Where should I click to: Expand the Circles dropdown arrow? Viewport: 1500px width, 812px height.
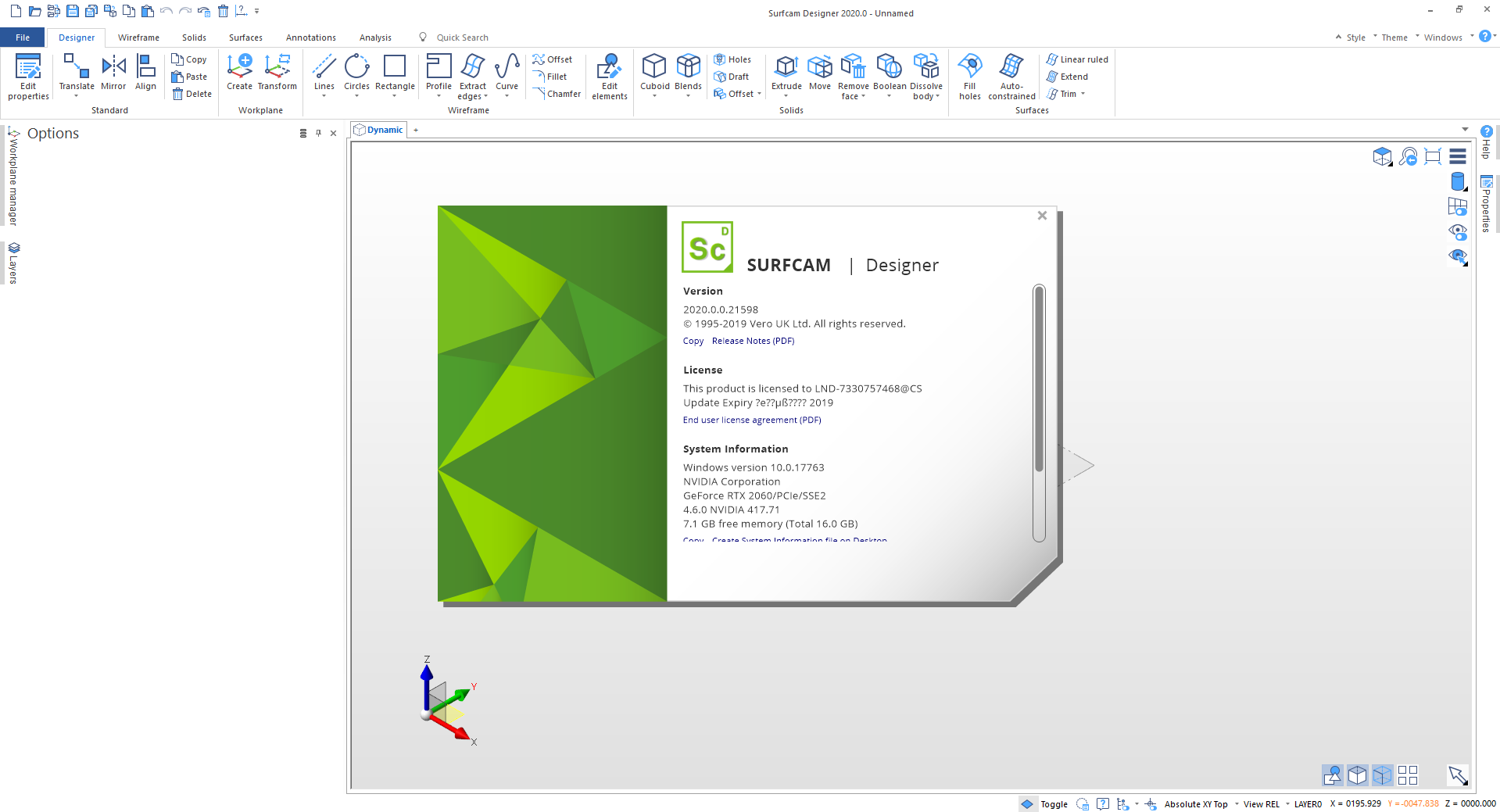[356, 96]
